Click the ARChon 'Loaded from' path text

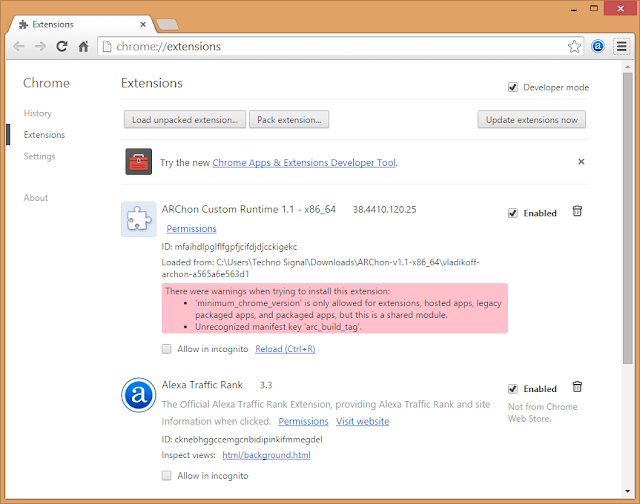pyautogui.click(x=320, y=268)
